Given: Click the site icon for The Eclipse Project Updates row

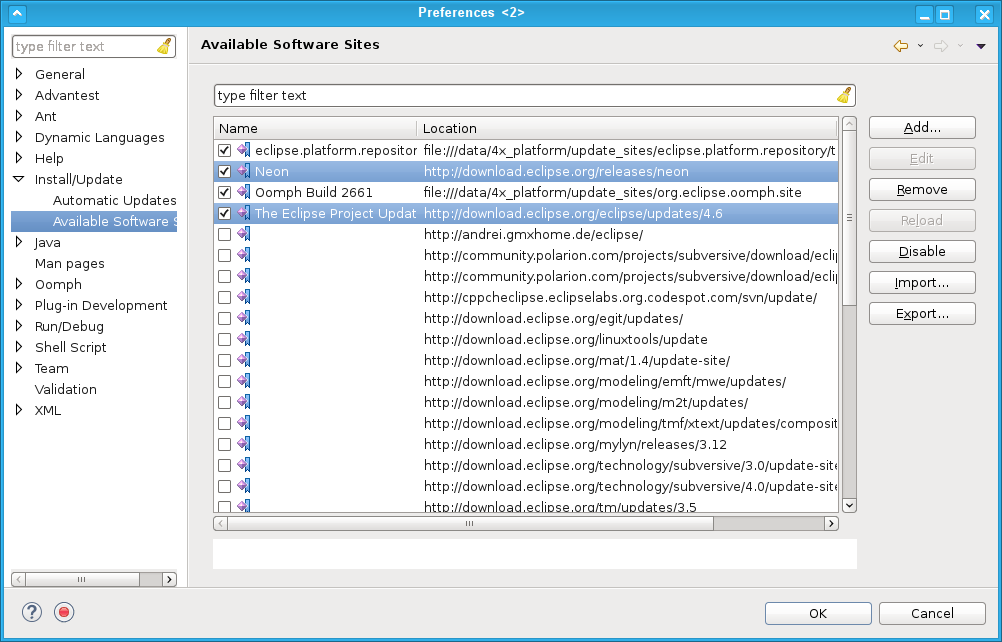Looking at the screenshot, I should tap(243, 213).
